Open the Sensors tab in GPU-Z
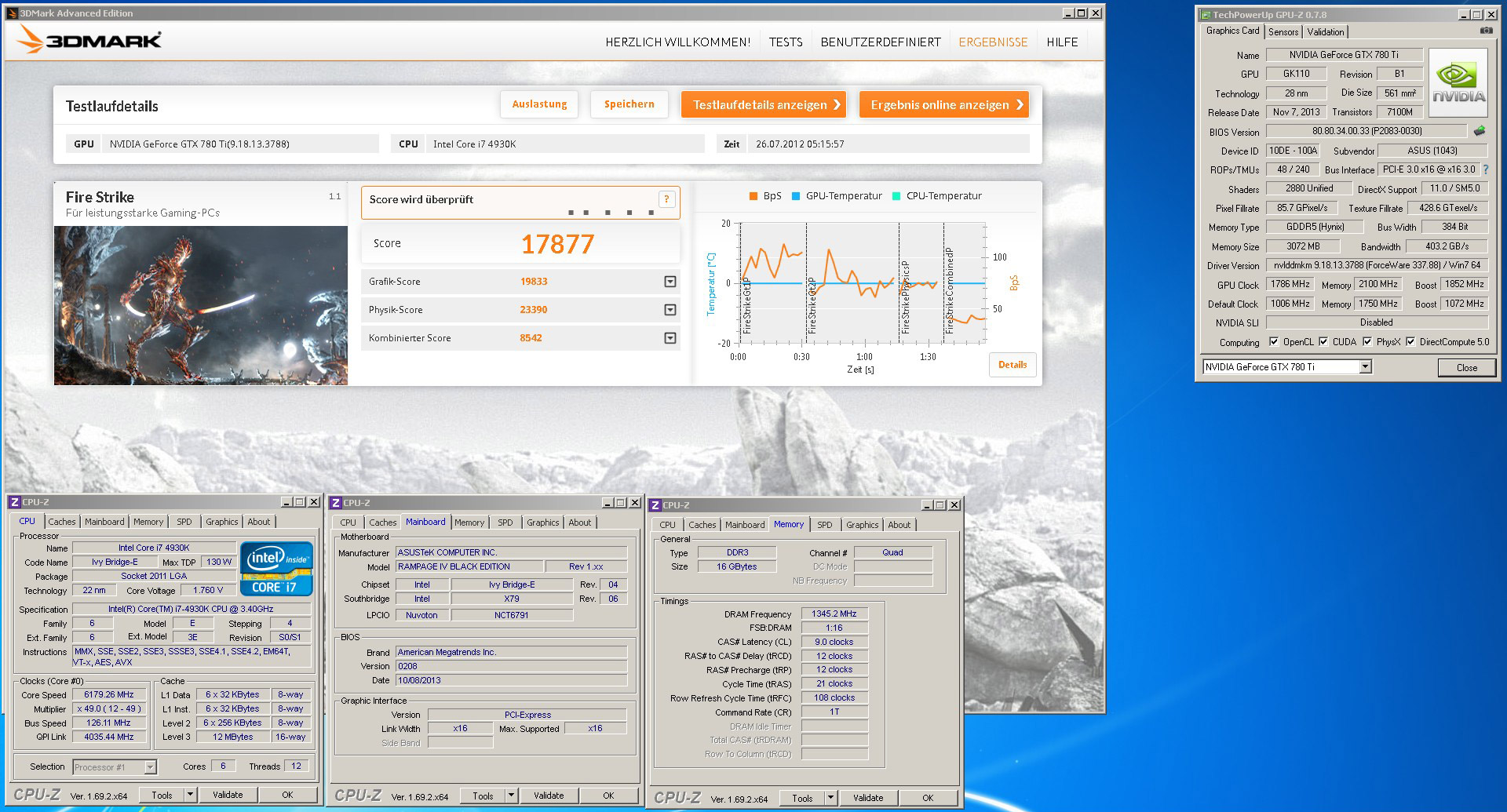1507x812 pixels. [1283, 32]
